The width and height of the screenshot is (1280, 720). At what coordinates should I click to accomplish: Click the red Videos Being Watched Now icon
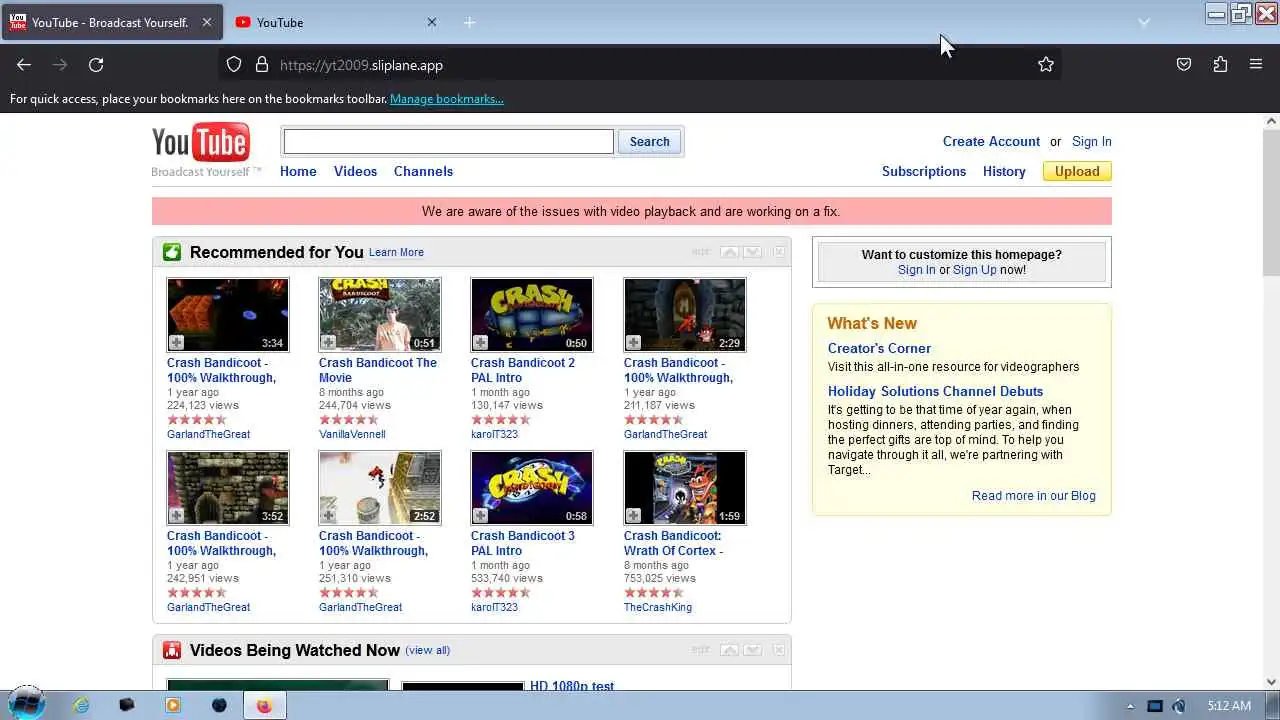point(172,650)
